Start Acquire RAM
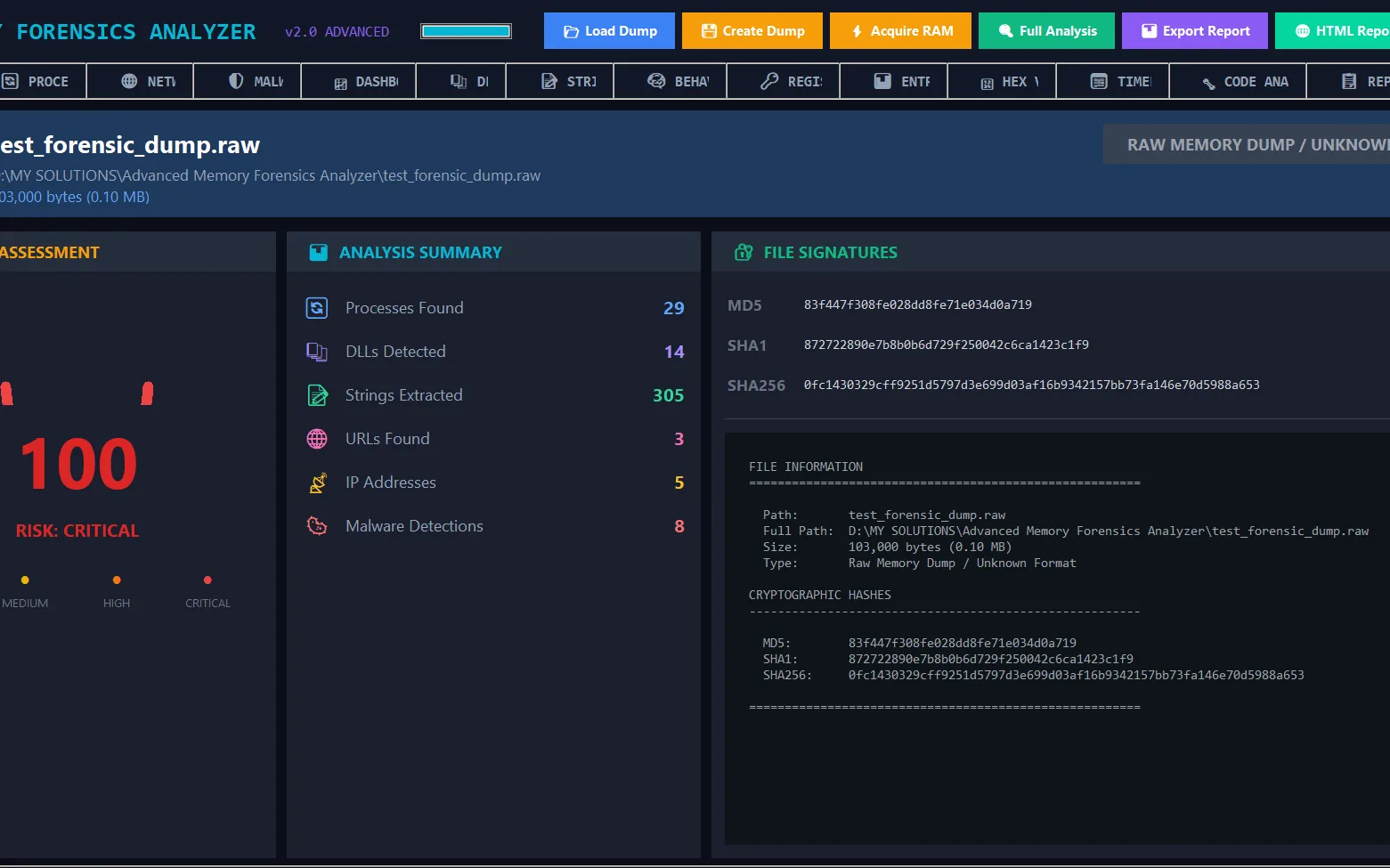Image resolution: width=1390 pixels, height=868 pixels. click(x=900, y=30)
